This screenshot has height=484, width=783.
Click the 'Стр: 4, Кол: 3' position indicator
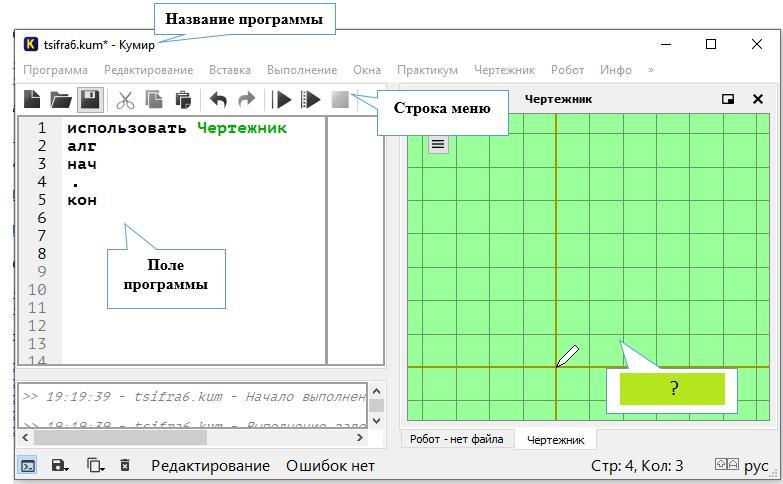(637, 466)
